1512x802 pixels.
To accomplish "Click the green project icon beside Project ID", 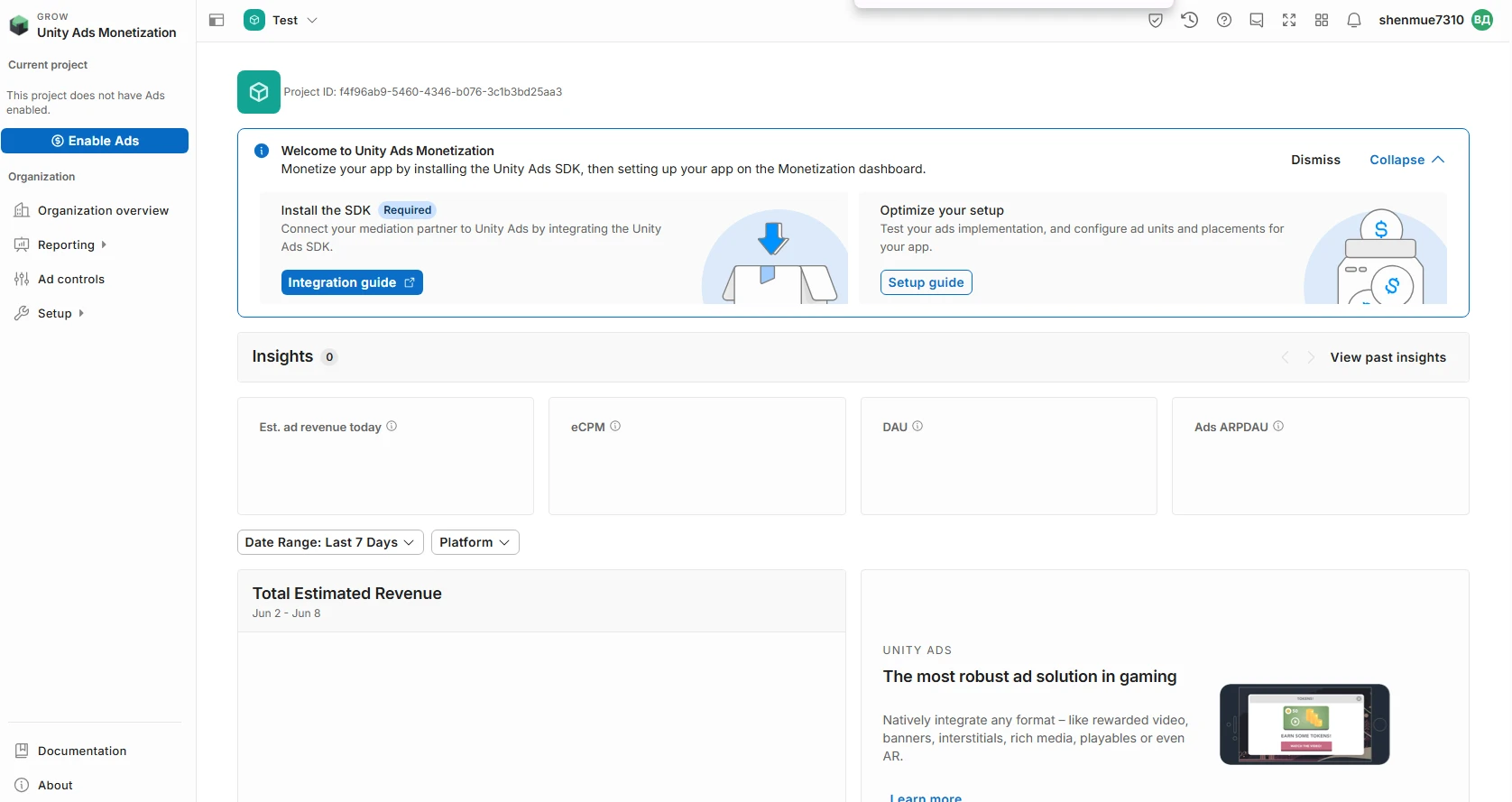I will (x=259, y=92).
